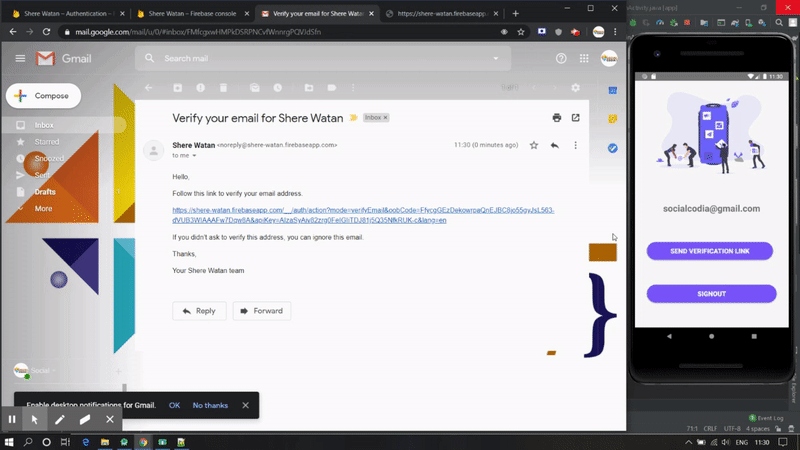Star the Shere Watan message
800x450 pixels.
click(x=534, y=145)
